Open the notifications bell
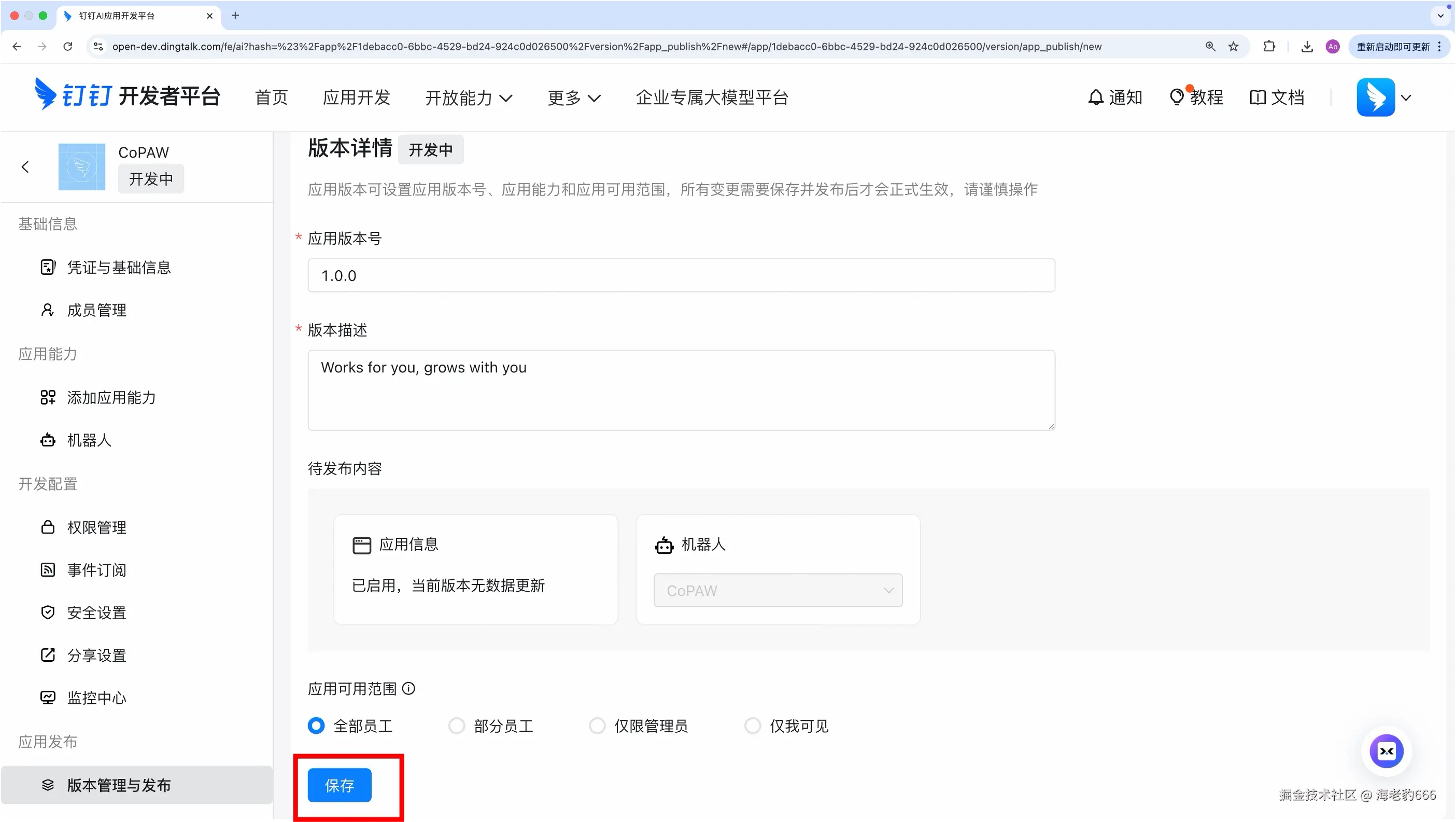The width and height of the screenshot is (1456, 822). pyautogui.click(x=1095, y=97)
